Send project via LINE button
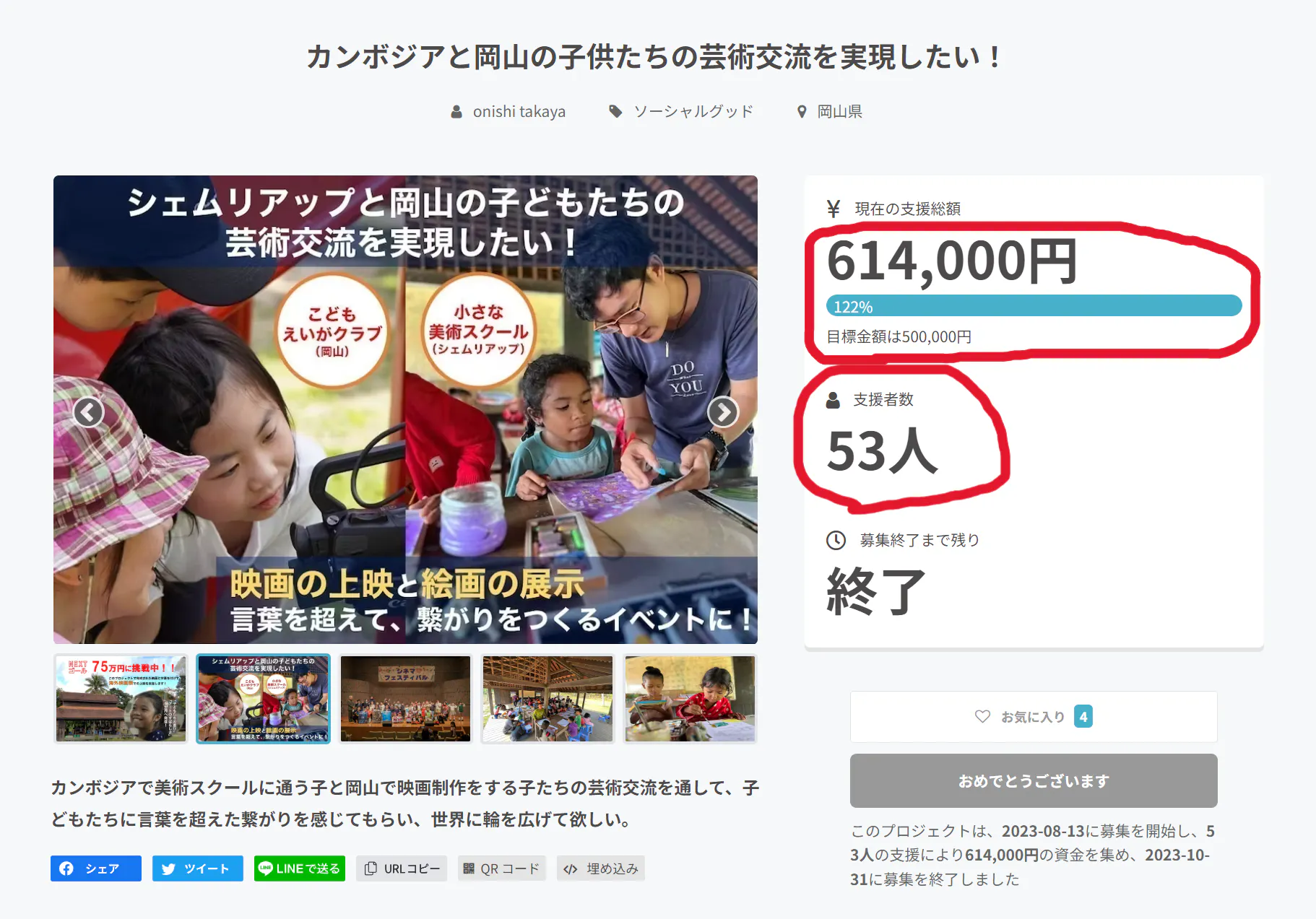Screen dimensions: 1316x919 300,868
